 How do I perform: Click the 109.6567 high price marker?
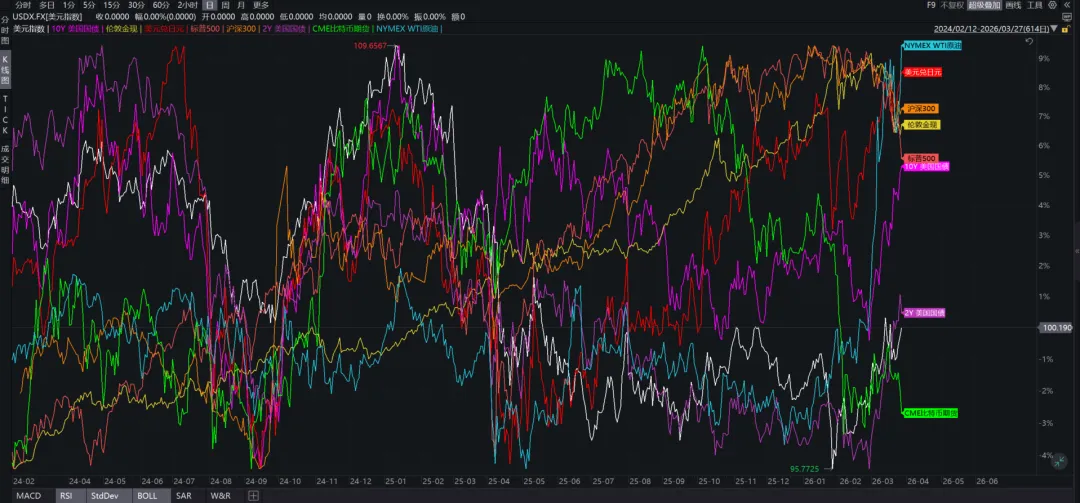(368, 45)
